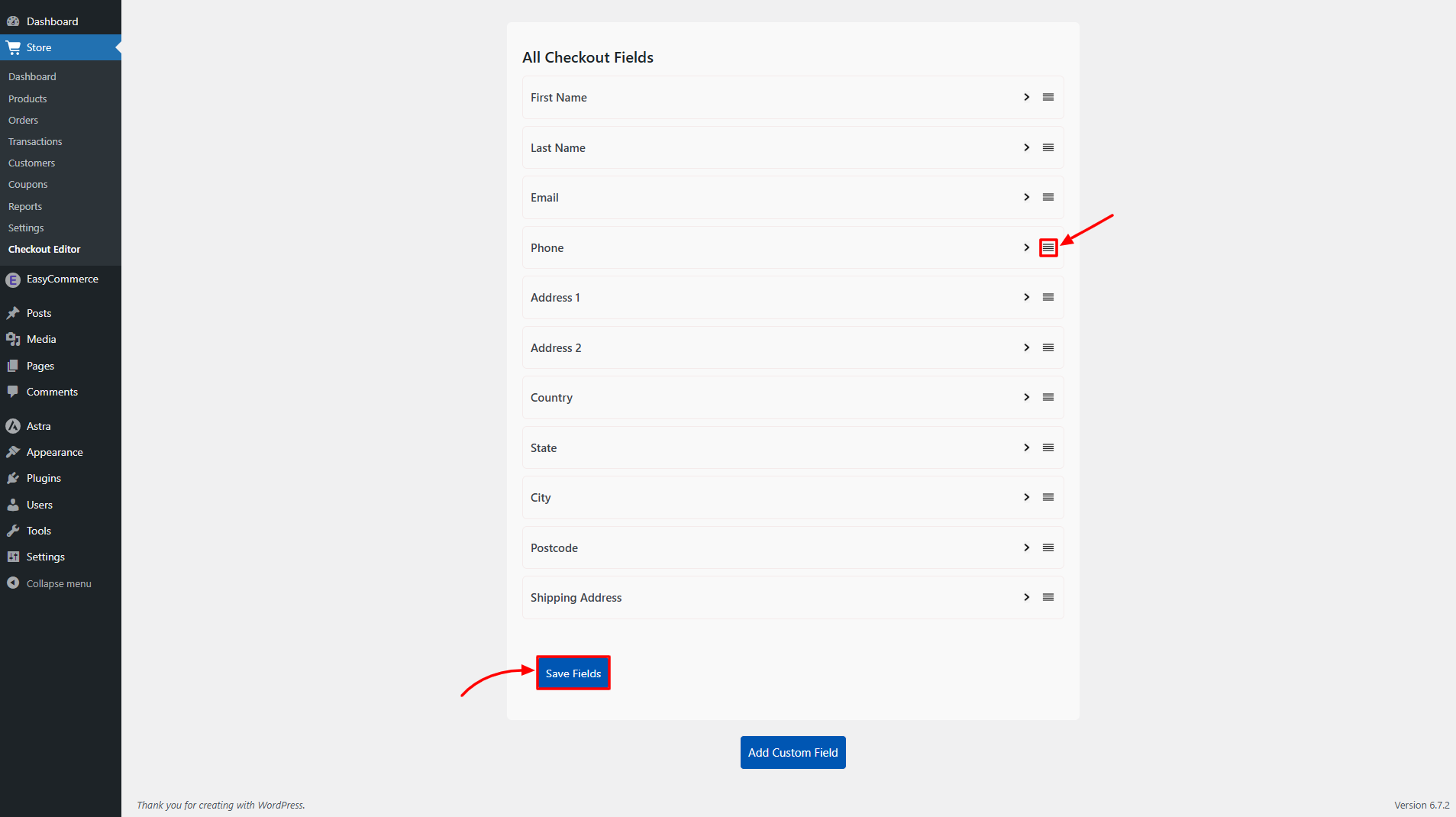
Task: Click the Plugins plug icon
Action: pos(13,478)
